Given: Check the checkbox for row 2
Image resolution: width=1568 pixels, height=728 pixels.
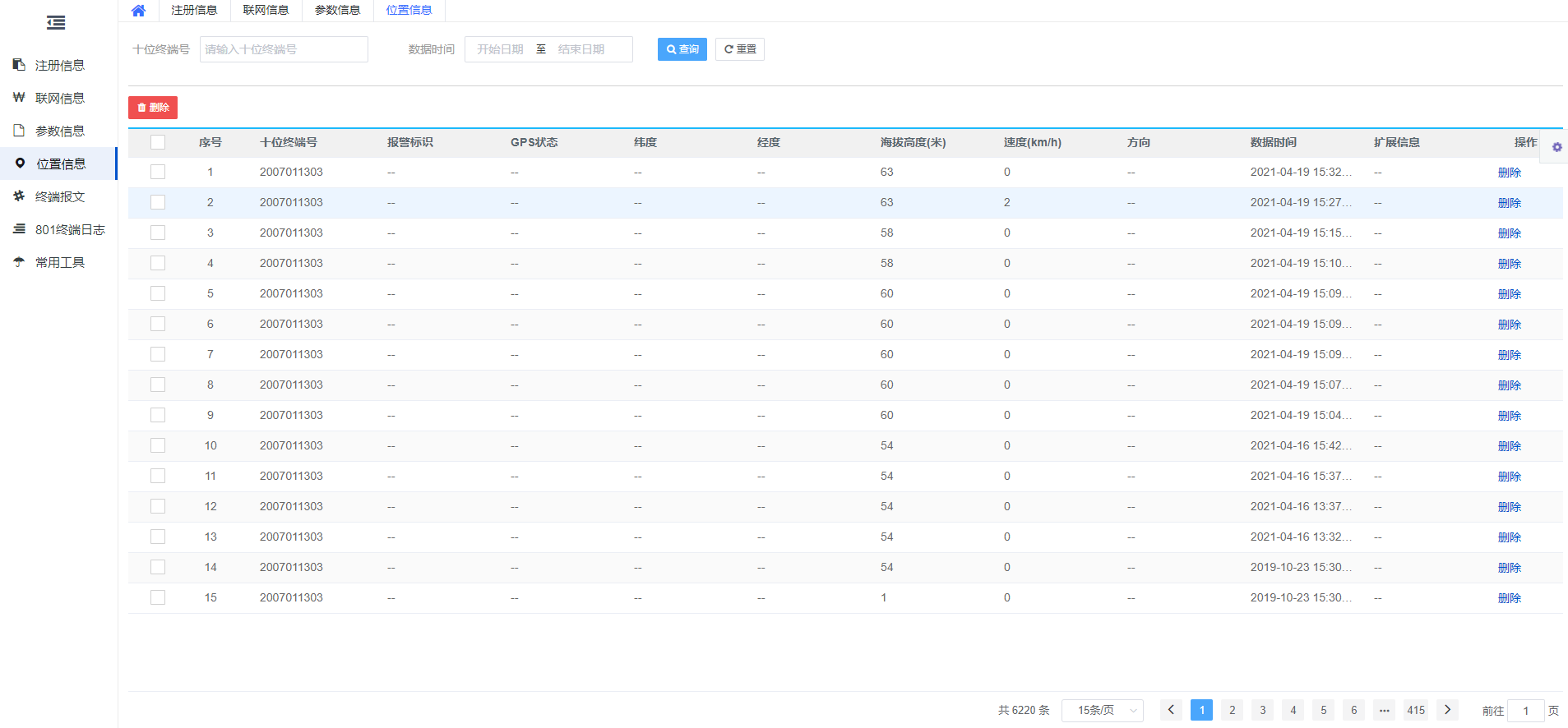Looking at the screenshot, I should [158, 202].
